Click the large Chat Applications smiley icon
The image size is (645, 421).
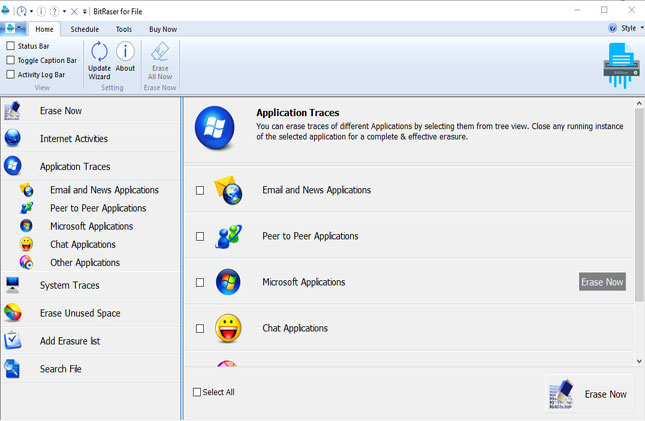pos(228,328)
